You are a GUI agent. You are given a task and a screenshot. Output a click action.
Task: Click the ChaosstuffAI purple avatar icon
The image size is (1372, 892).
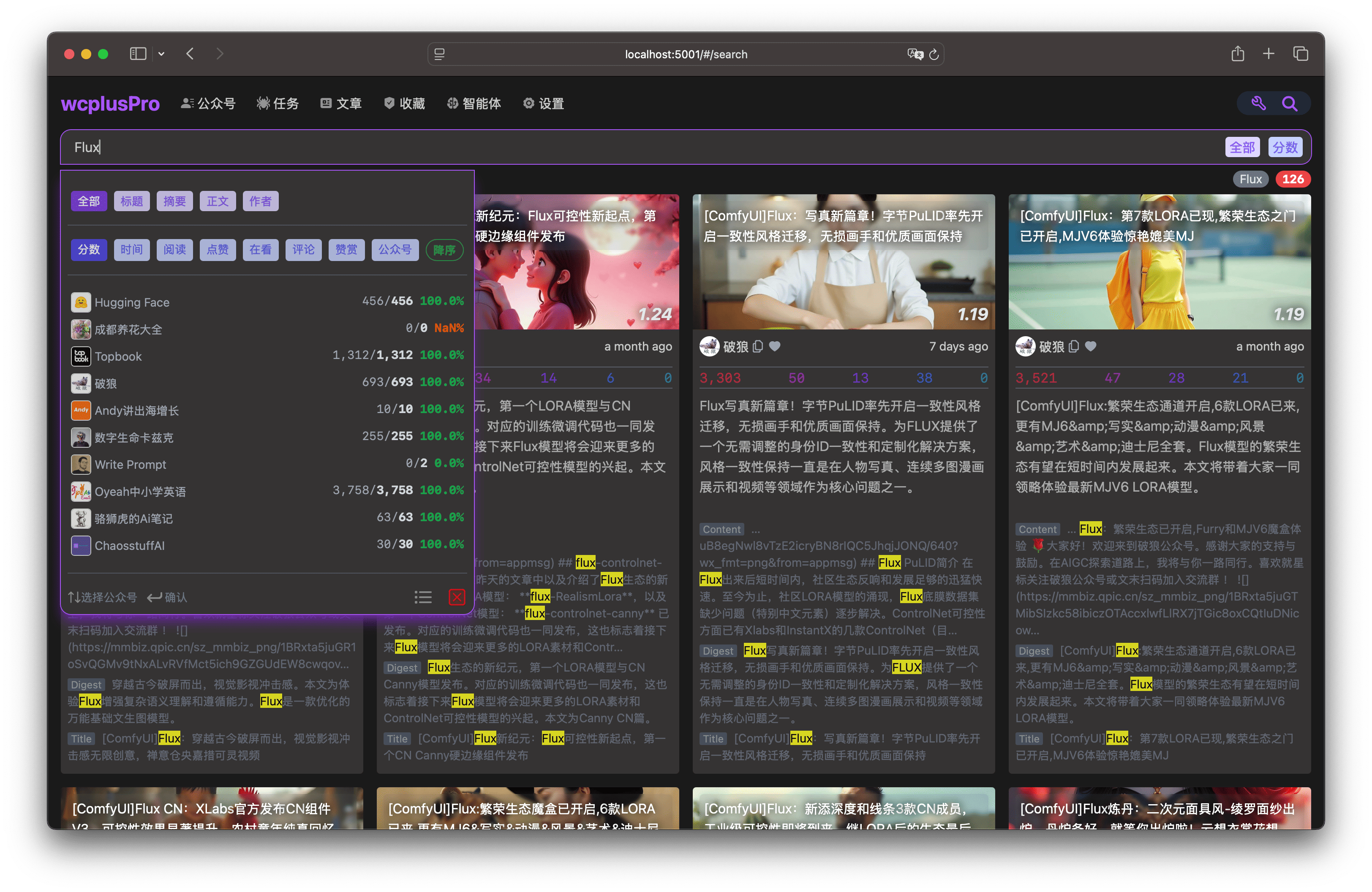coord(81,545)
